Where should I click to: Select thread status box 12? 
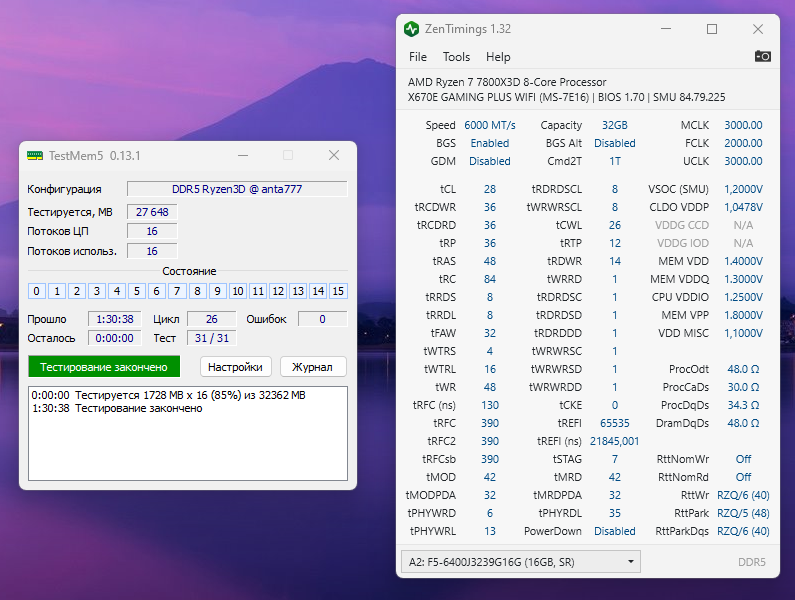(x=277, y=291)
